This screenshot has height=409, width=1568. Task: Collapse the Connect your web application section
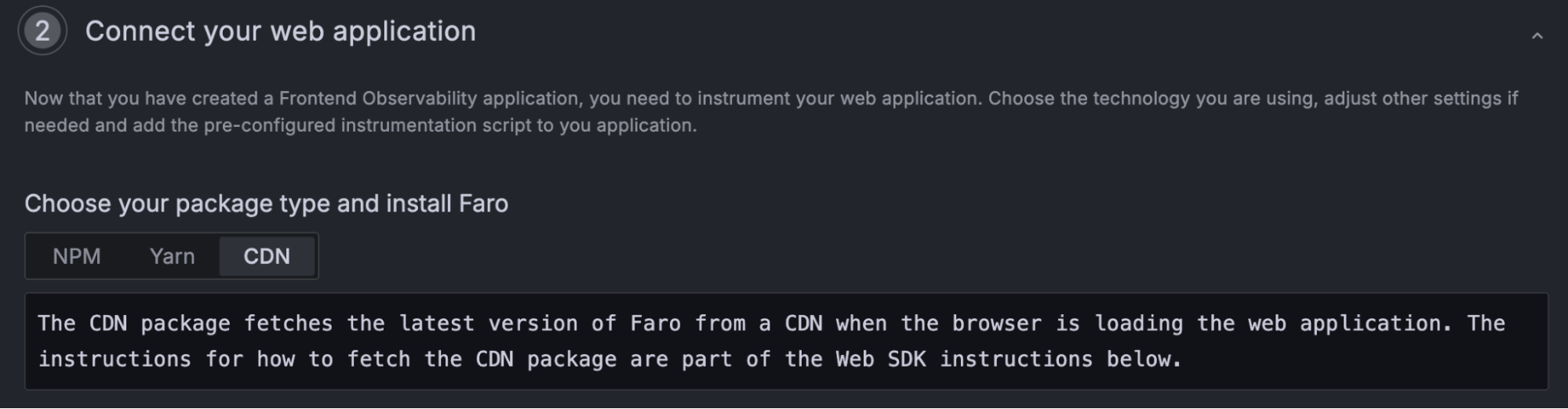pos(1537,36)
